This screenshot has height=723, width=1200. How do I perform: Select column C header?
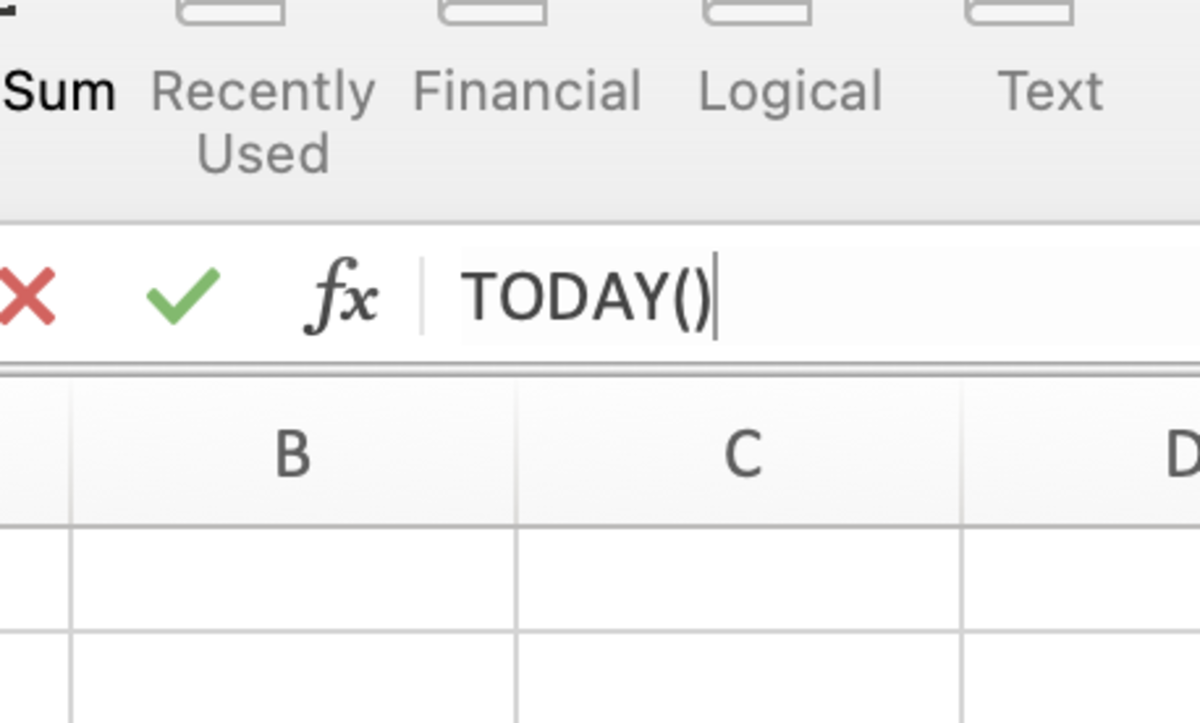(x=739, y=453)
